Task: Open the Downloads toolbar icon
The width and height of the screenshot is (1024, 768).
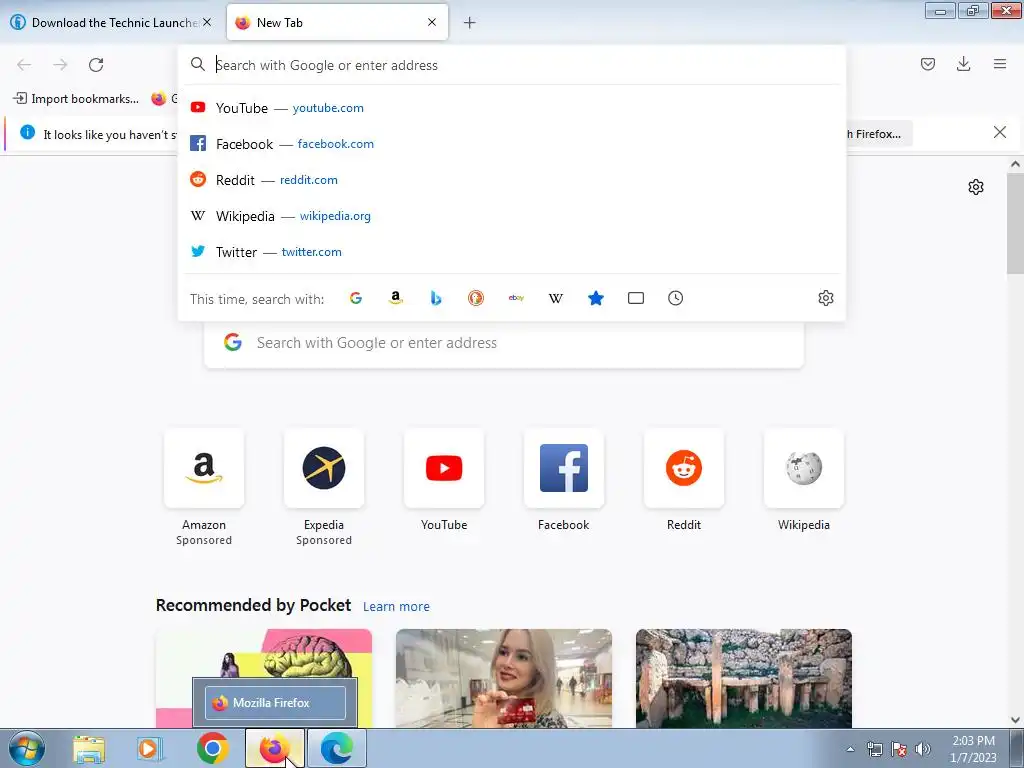Action: tap(963, 64)
